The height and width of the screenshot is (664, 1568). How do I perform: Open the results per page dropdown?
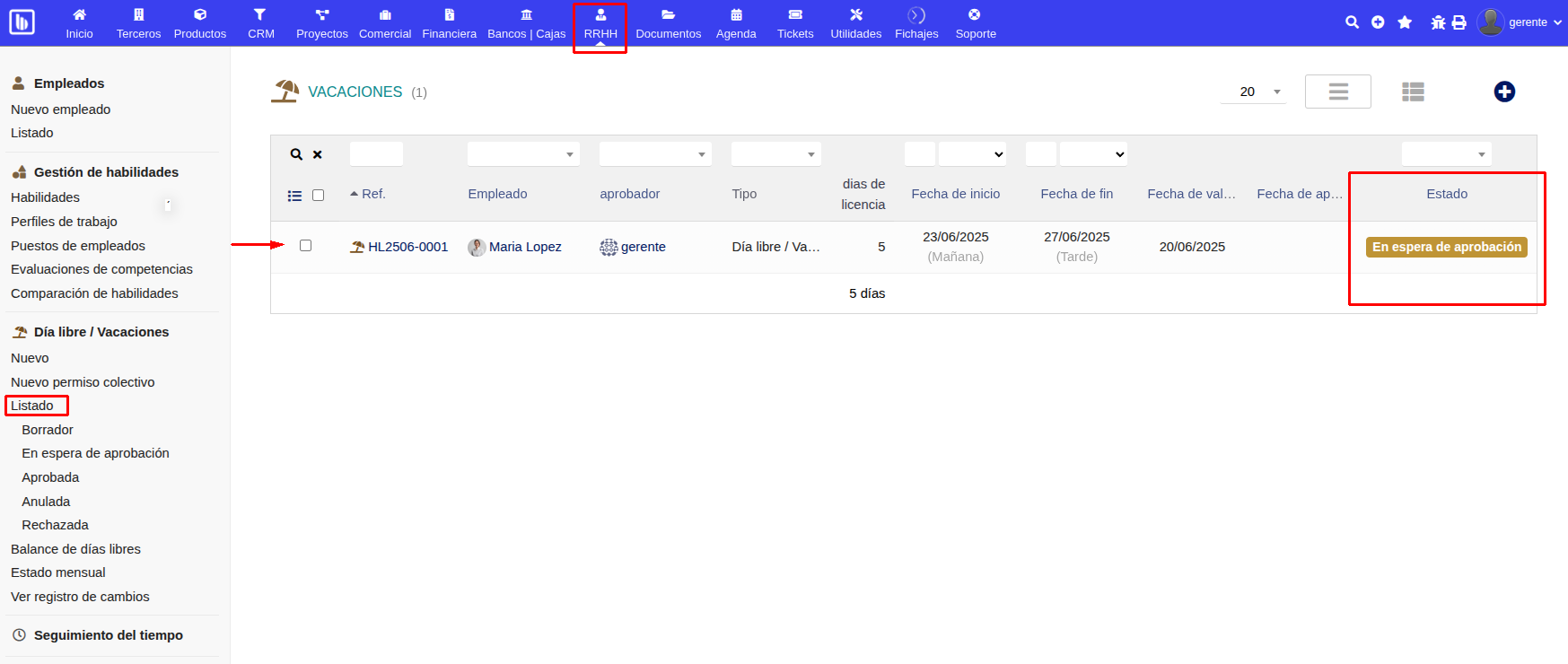pyautogui.click(x=1253, y=92)
